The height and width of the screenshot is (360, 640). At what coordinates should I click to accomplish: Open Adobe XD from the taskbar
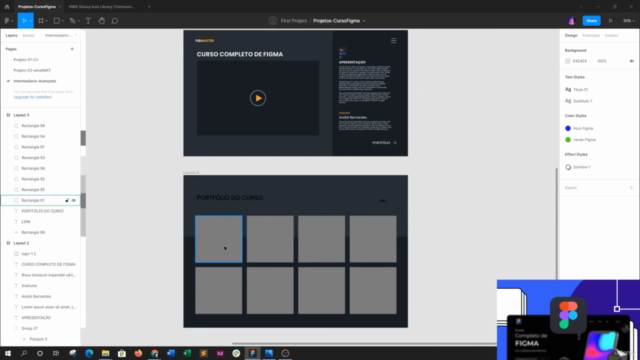220,353
